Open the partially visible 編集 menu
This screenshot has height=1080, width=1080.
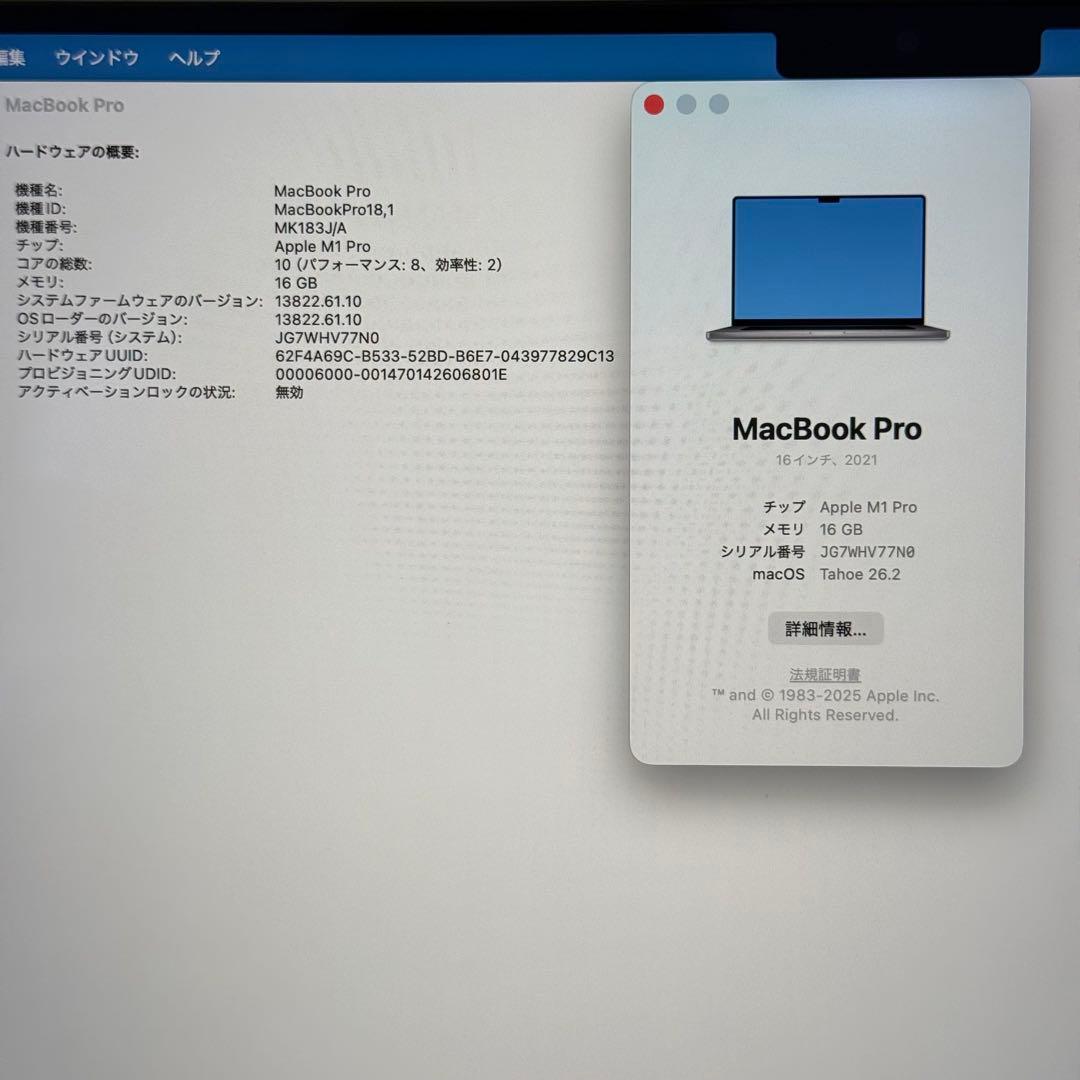(12, 58)
